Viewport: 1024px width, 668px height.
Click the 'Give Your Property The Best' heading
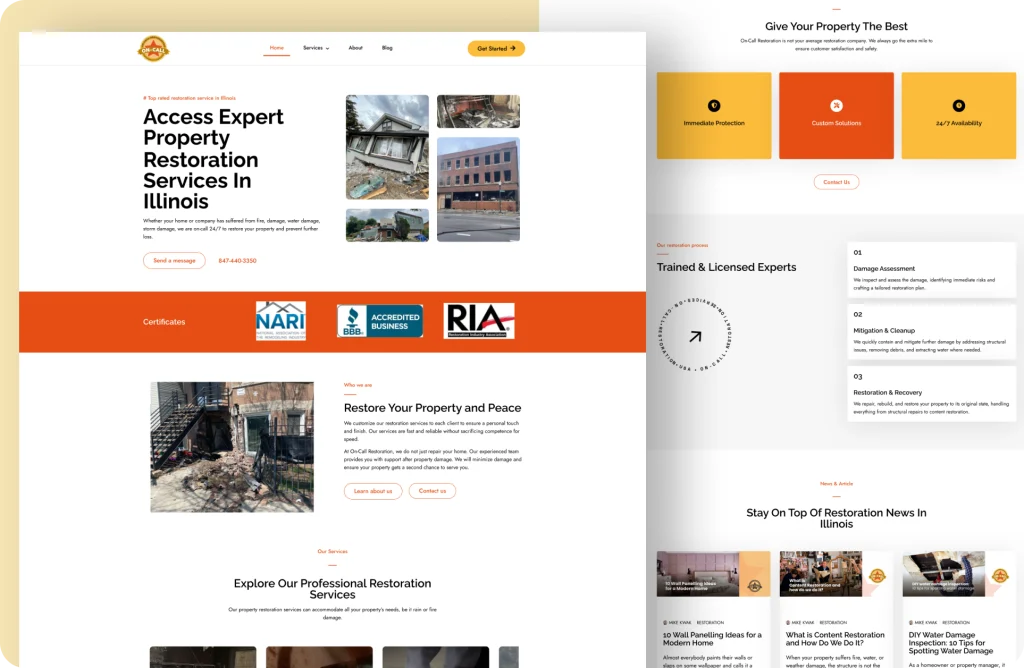[837, 26]
